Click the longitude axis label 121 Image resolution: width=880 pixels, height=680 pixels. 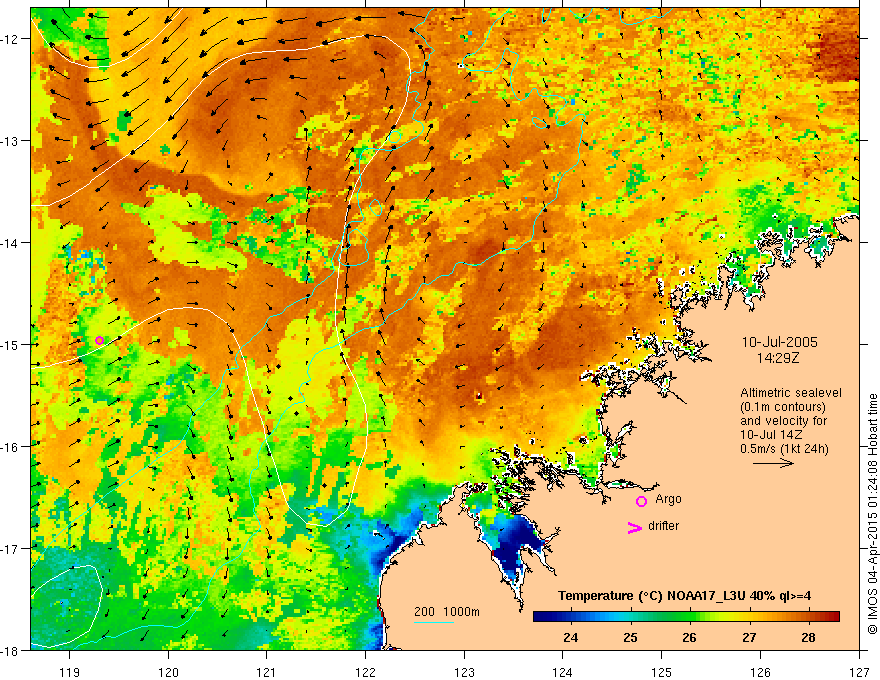[266, 672]
